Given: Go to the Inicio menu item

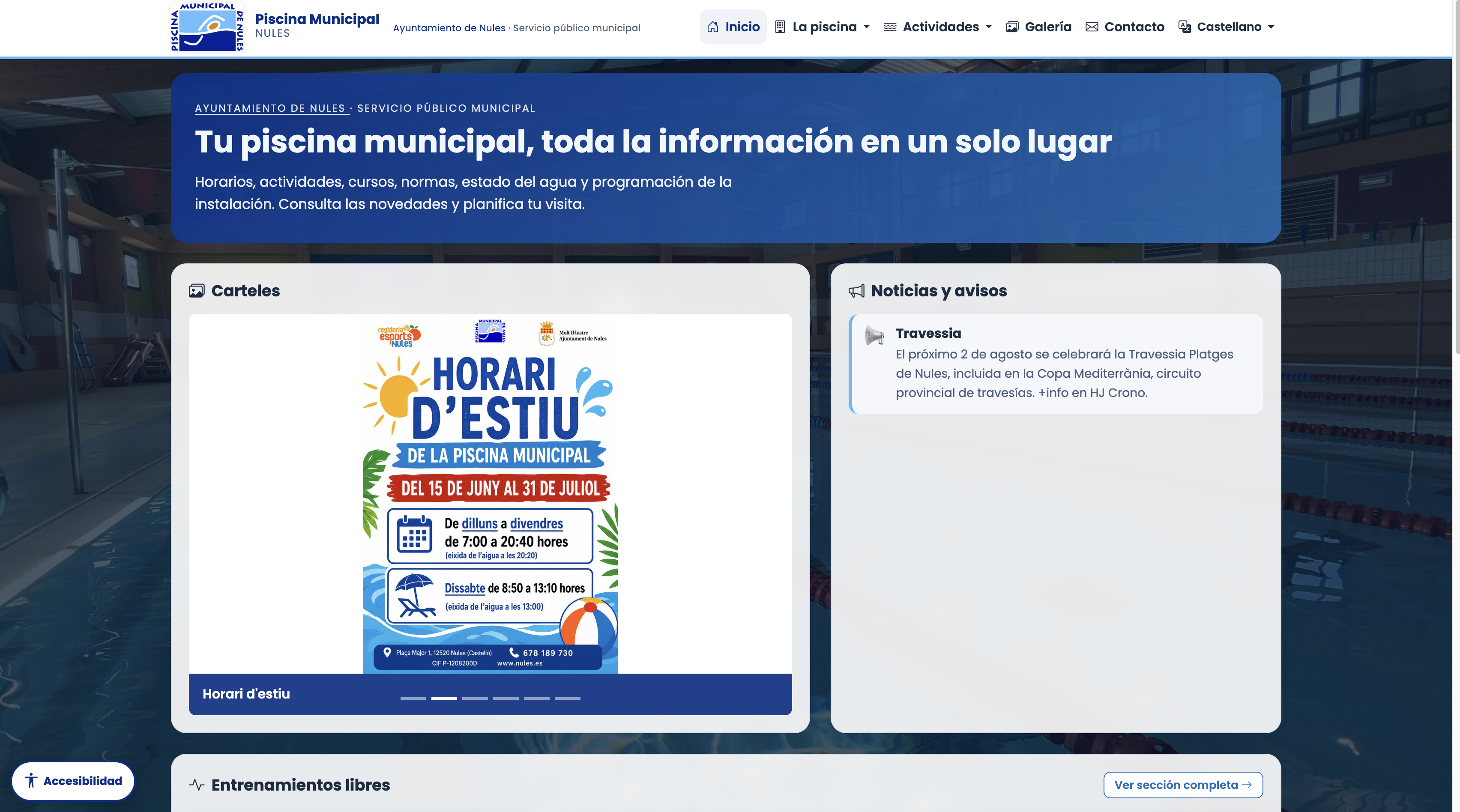Looking at the screenshot, I should (733, 27).
